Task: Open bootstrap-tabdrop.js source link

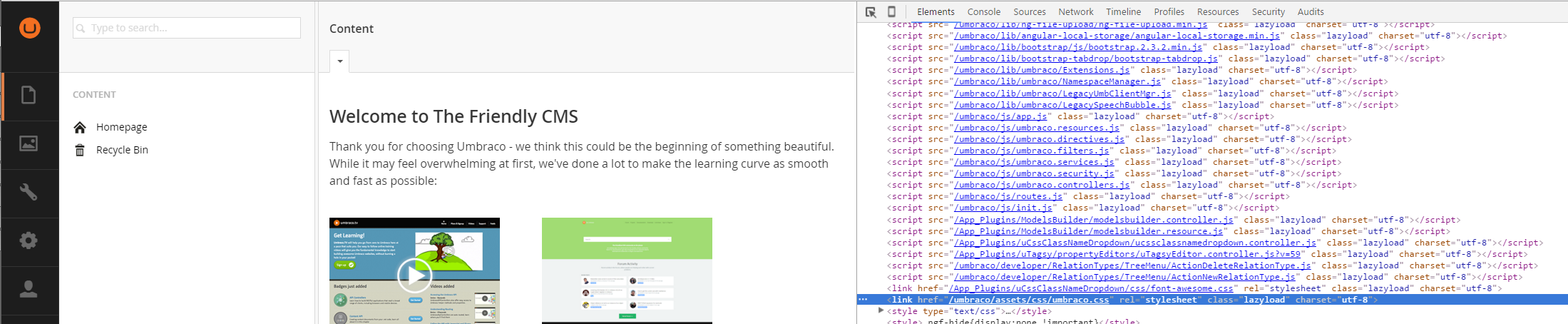Action: point(1086,59)
